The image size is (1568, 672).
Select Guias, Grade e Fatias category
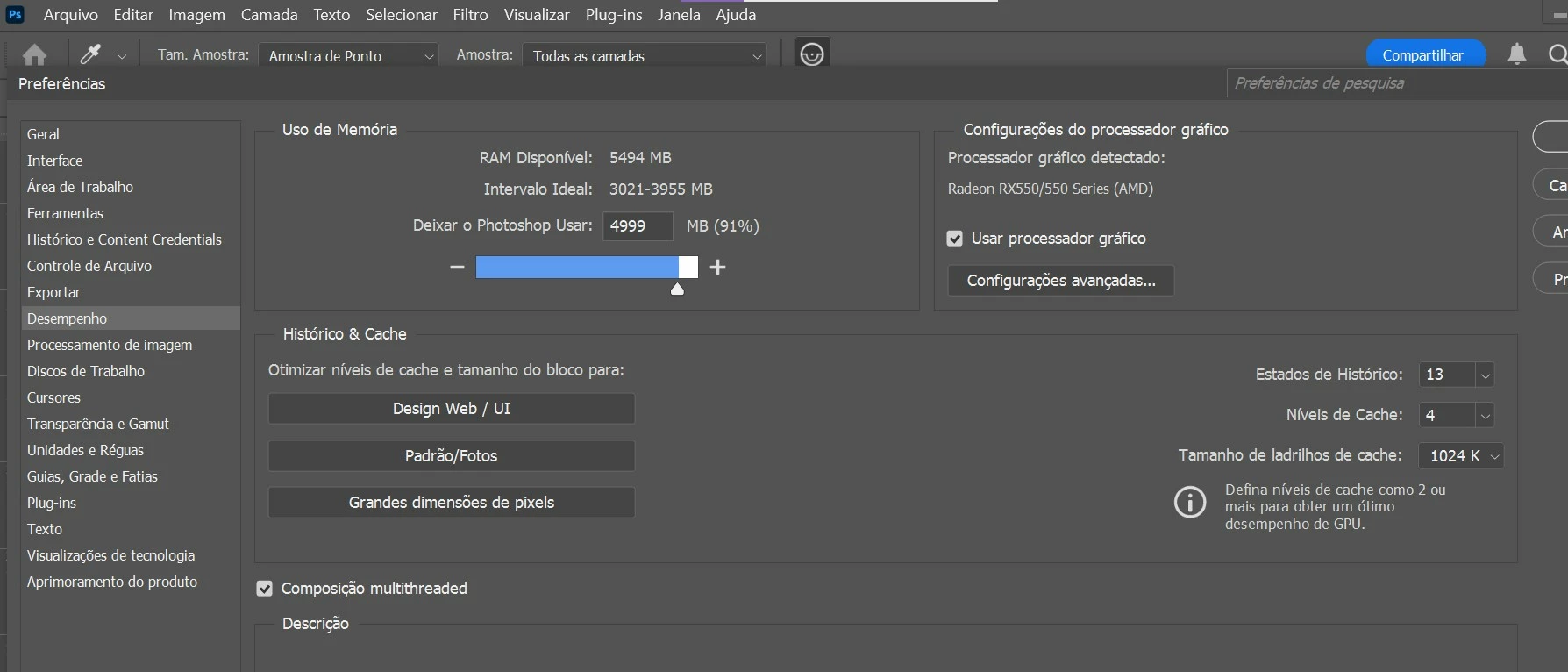pyautogui.click(x=131, y=476)
